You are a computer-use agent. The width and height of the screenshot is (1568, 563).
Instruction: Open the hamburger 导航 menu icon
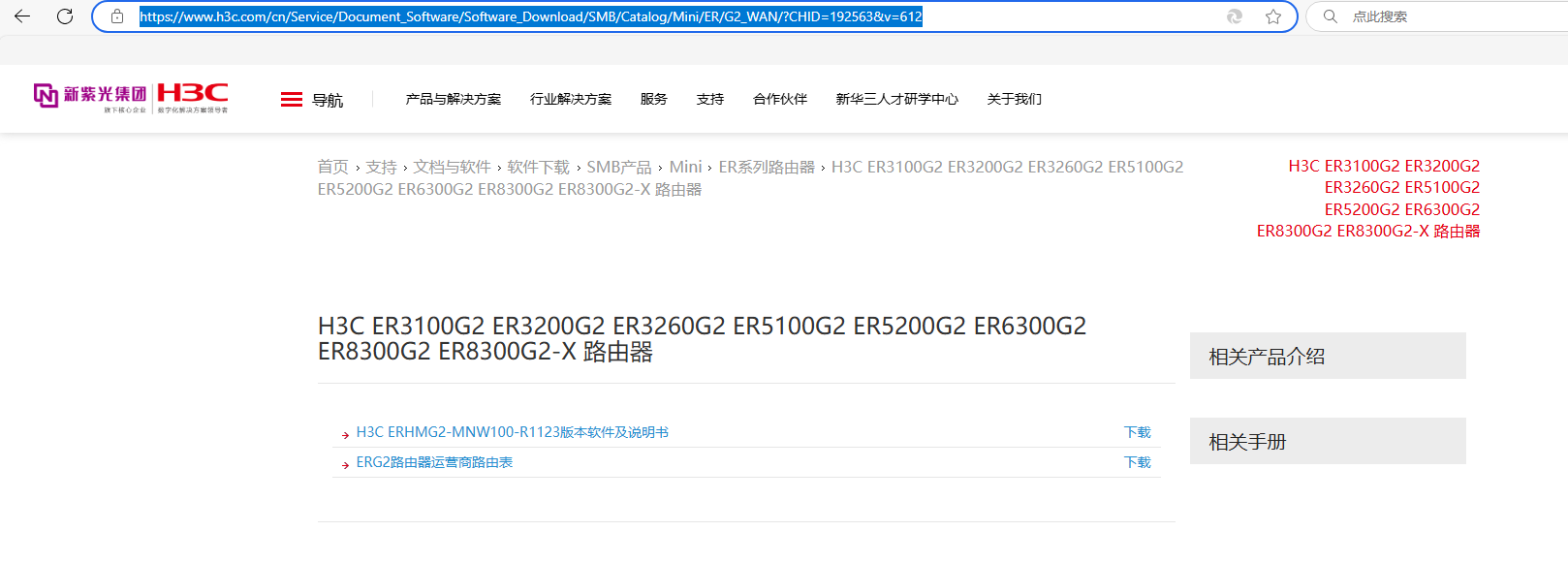(292, 100)
